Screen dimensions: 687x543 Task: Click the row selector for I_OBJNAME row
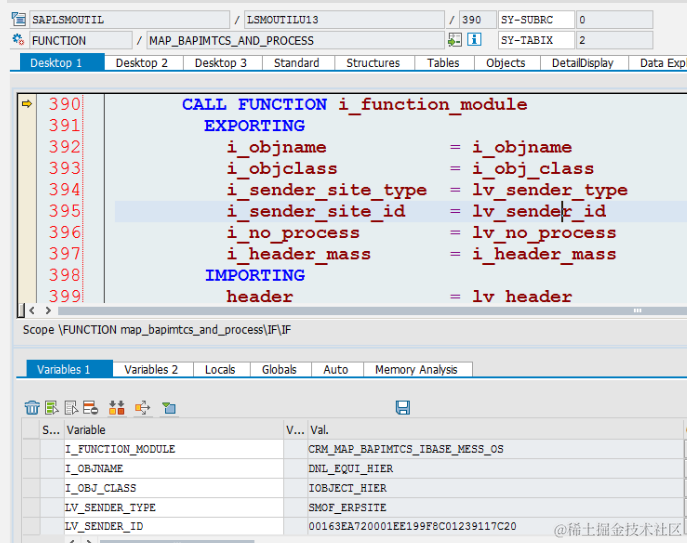(x=31, y=468)
